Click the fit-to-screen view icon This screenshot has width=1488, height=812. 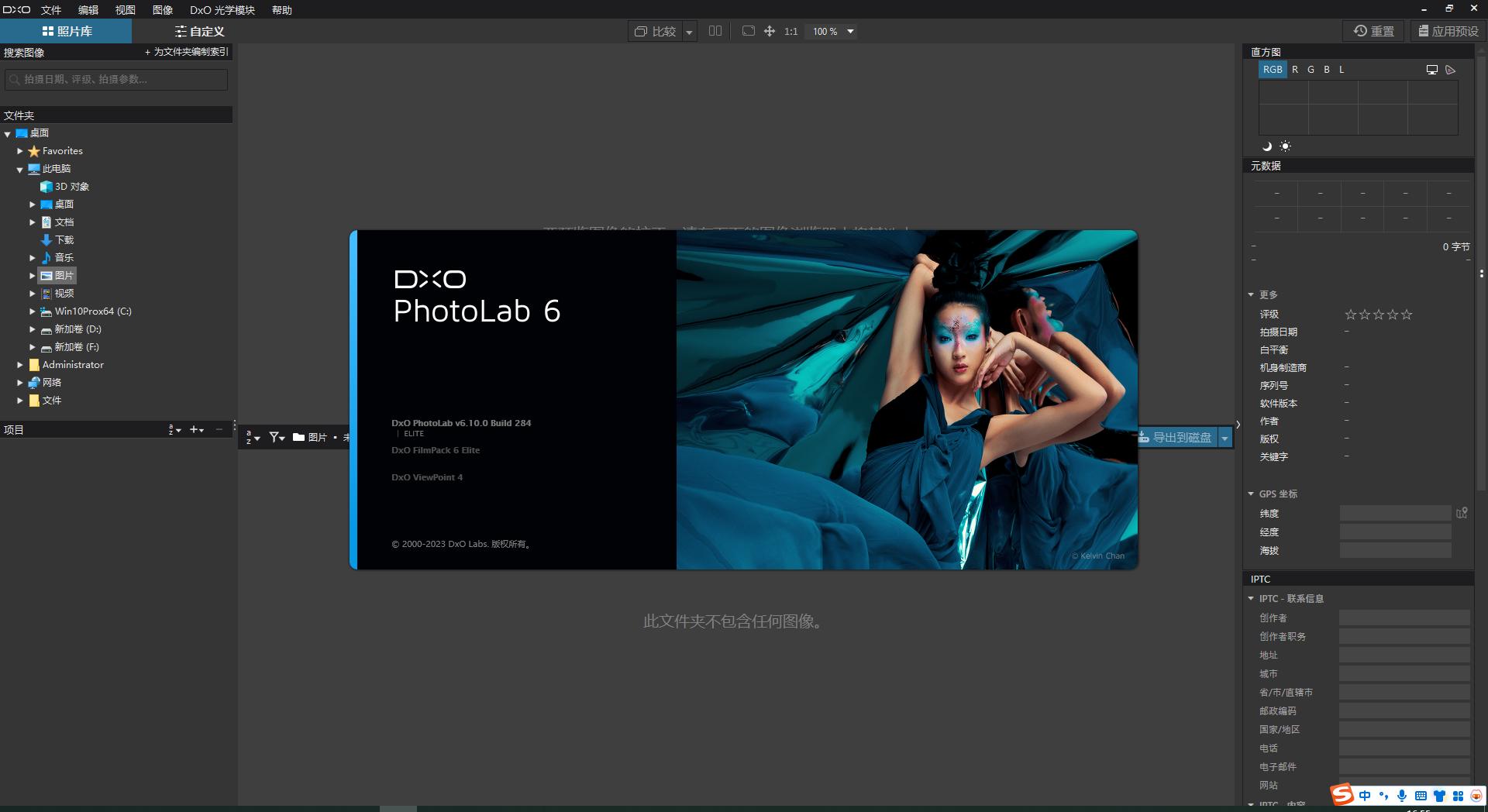[x=749, y=31]
